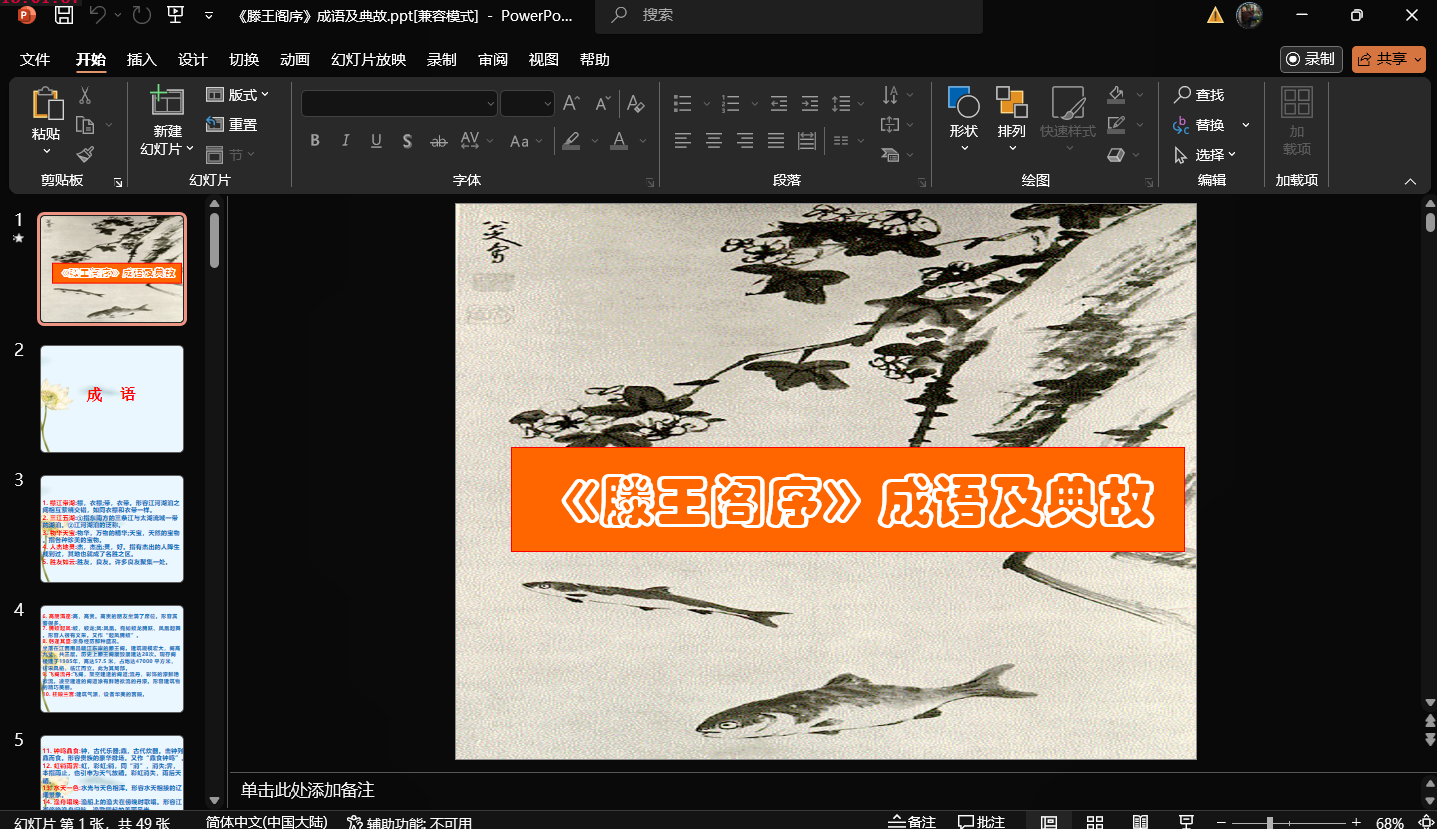Collapse the ribbon with the chevron
This screenshot has height=829, width=1437.
coord(1410,181)
